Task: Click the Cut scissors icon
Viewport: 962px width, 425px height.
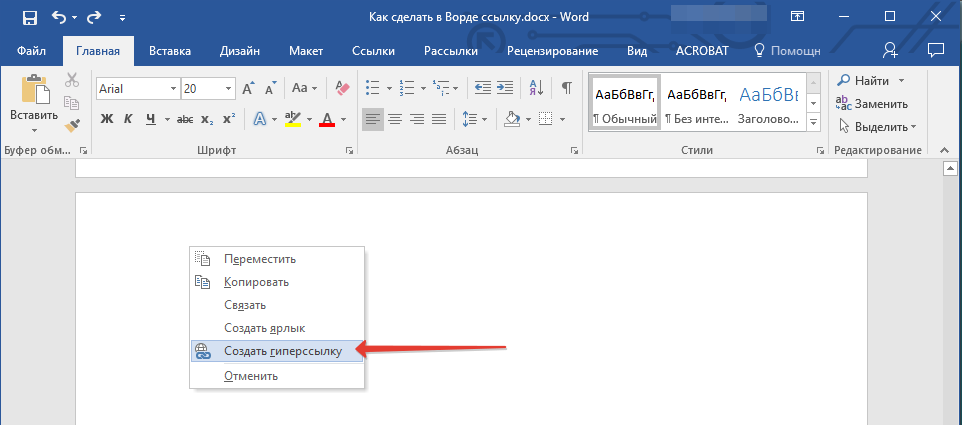Action: (71, 81)
